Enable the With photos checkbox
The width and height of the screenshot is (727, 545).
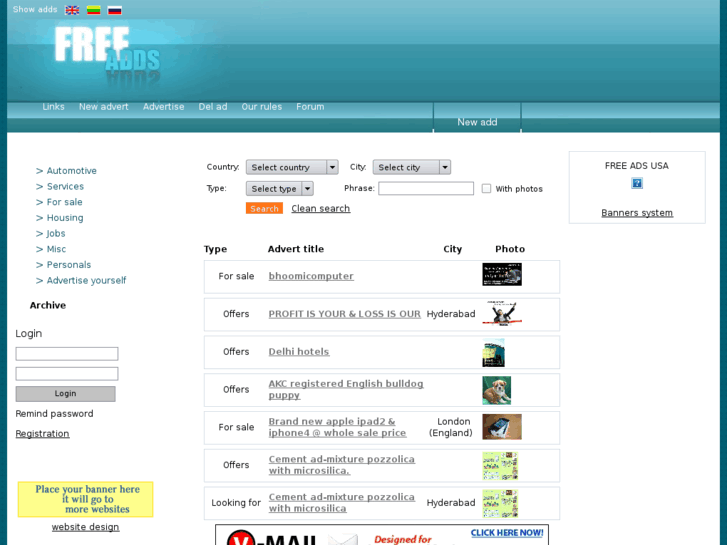[486, 188]
